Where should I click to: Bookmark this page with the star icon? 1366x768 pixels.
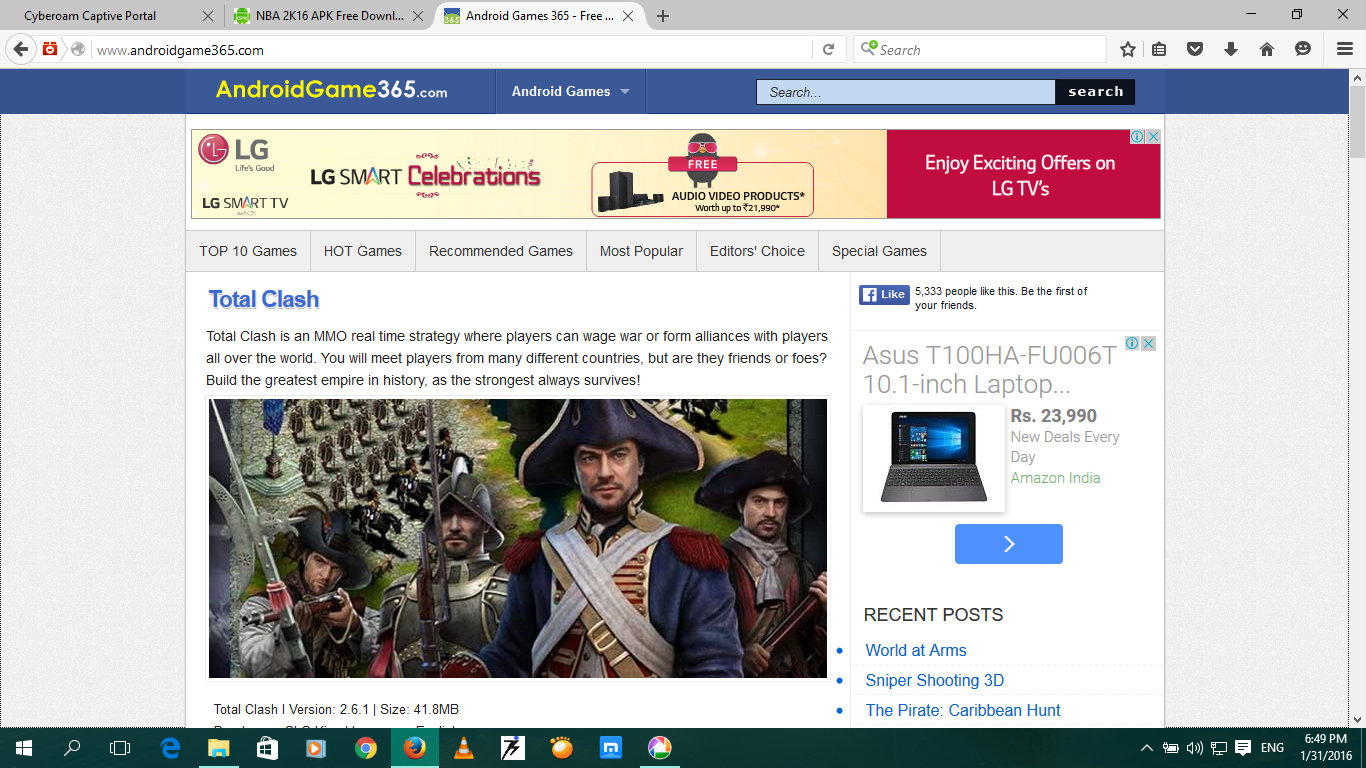tap(1128, 49)
